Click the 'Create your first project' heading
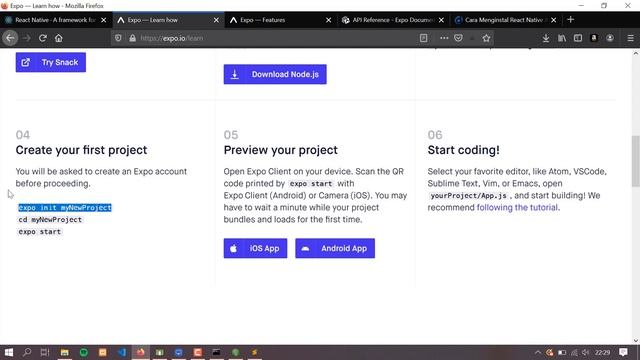The width and height of the screenshot is (640, 360). [x=81, y=150]
